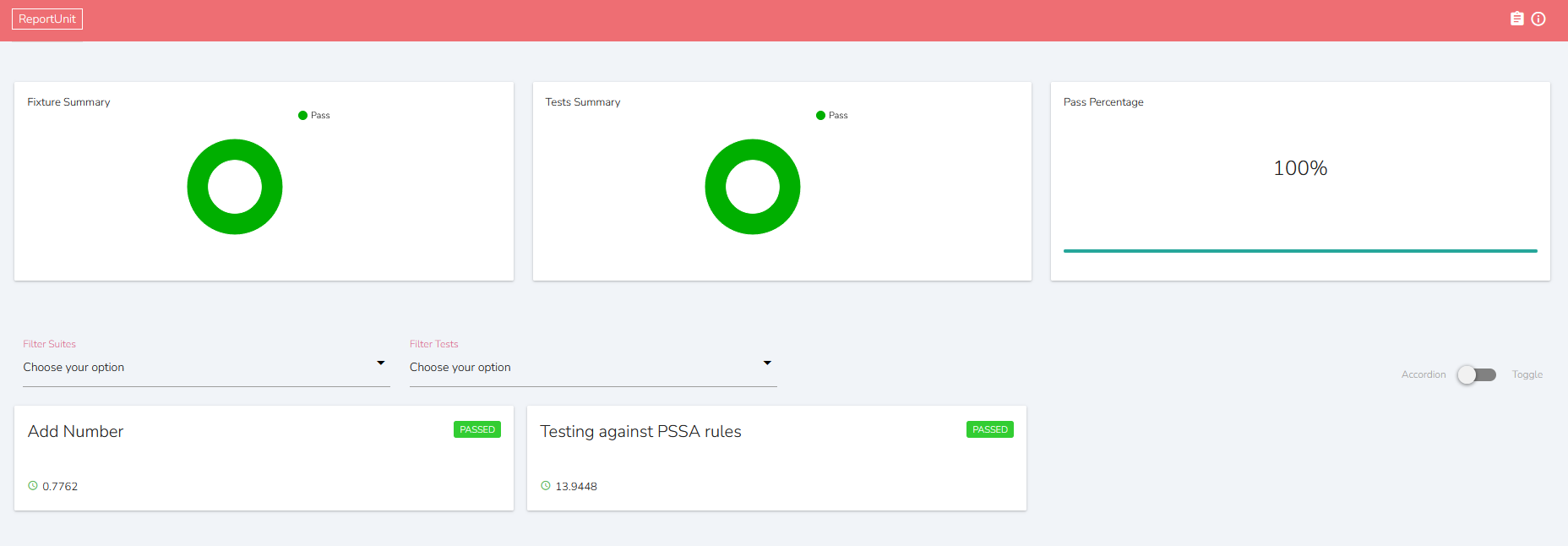The width and height of the screenshot is (1568, 546).
Task: Switch the Accordion/Toggle view switch
Action: (1476, 374)
